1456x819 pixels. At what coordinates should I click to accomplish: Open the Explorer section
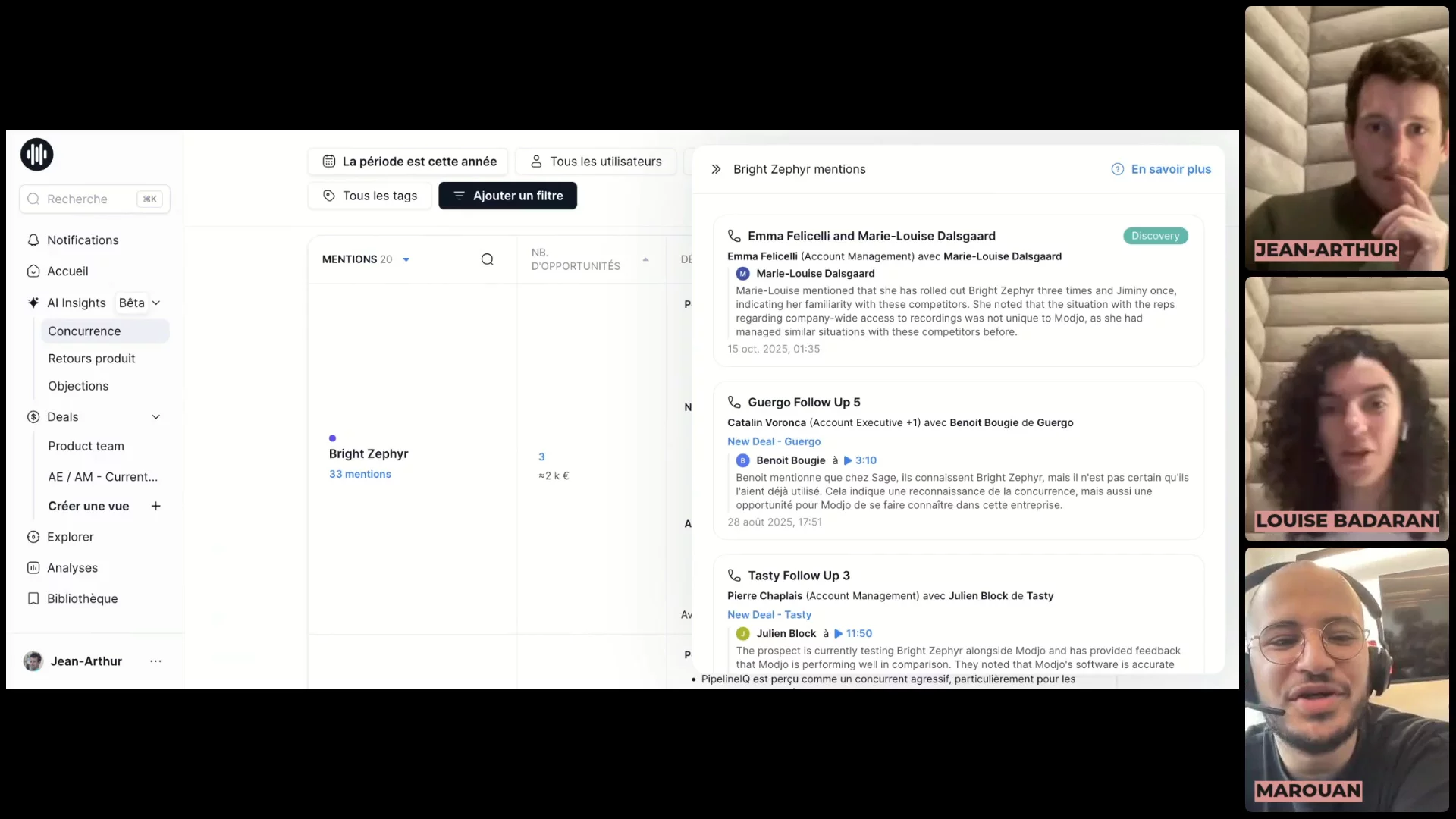[x=70, y=537]
